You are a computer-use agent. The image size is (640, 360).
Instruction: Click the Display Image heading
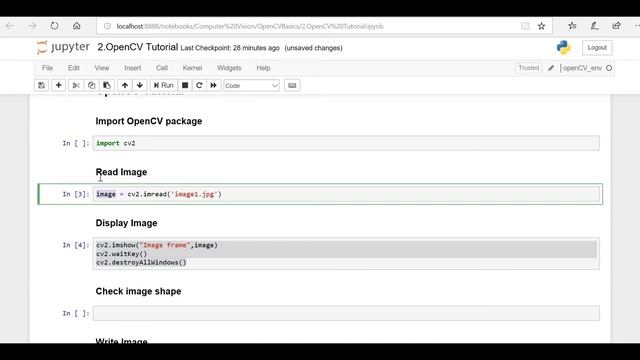pyautogui.click(x=126, y=223)
